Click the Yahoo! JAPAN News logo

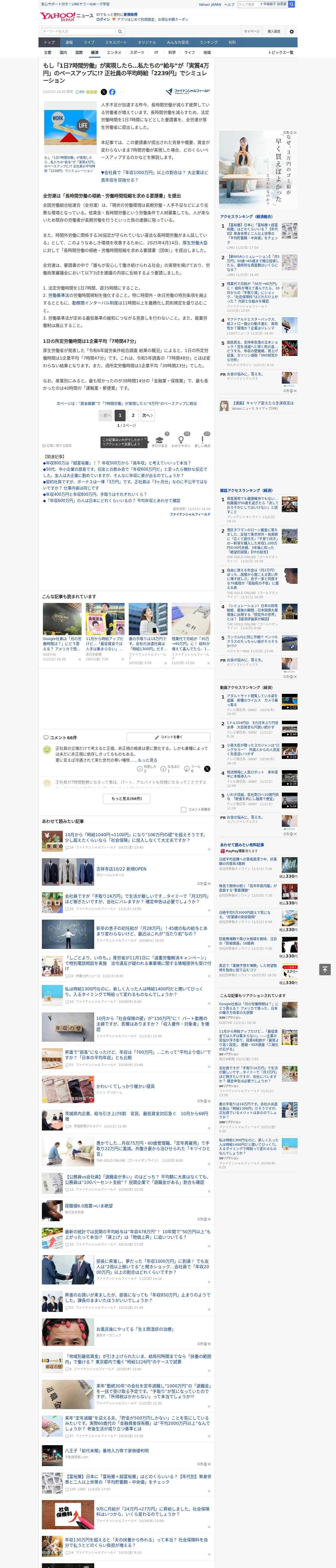tap(66, 17)
